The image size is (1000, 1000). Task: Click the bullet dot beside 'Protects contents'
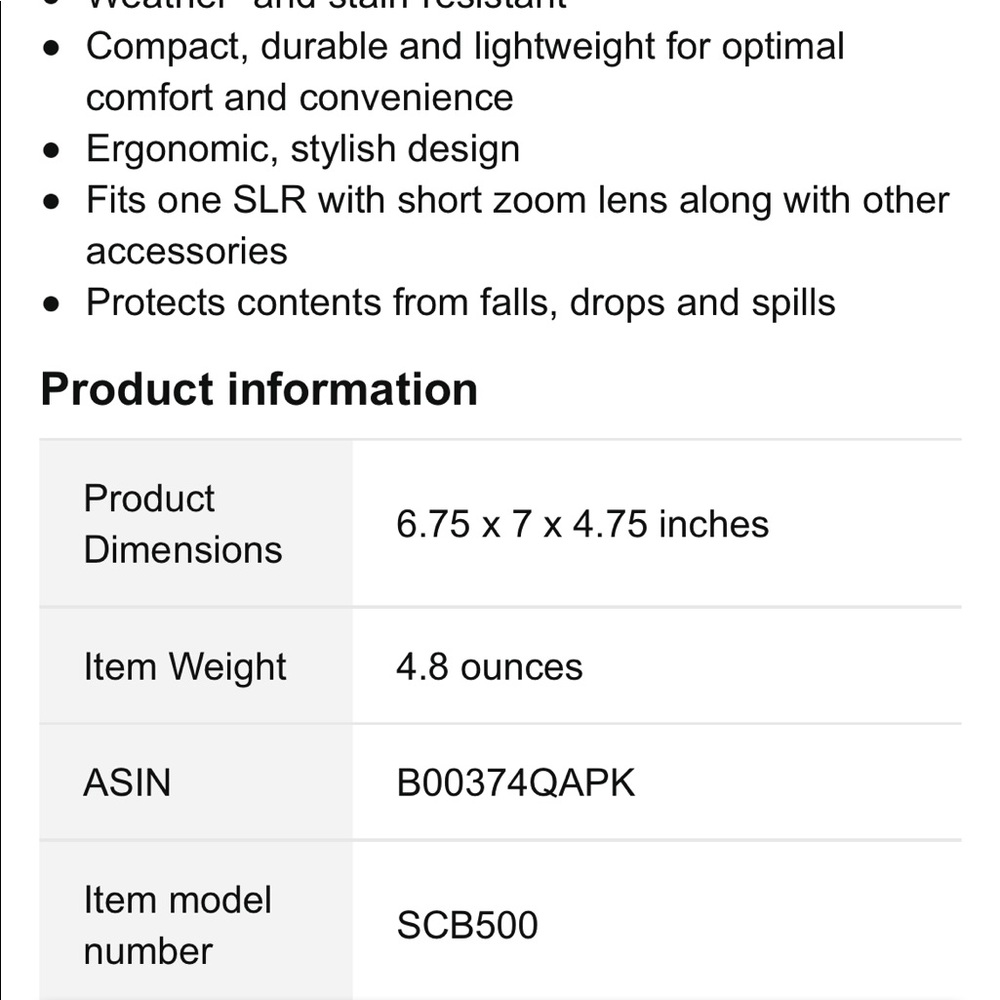pyautogui.click(x=53, y=304)
